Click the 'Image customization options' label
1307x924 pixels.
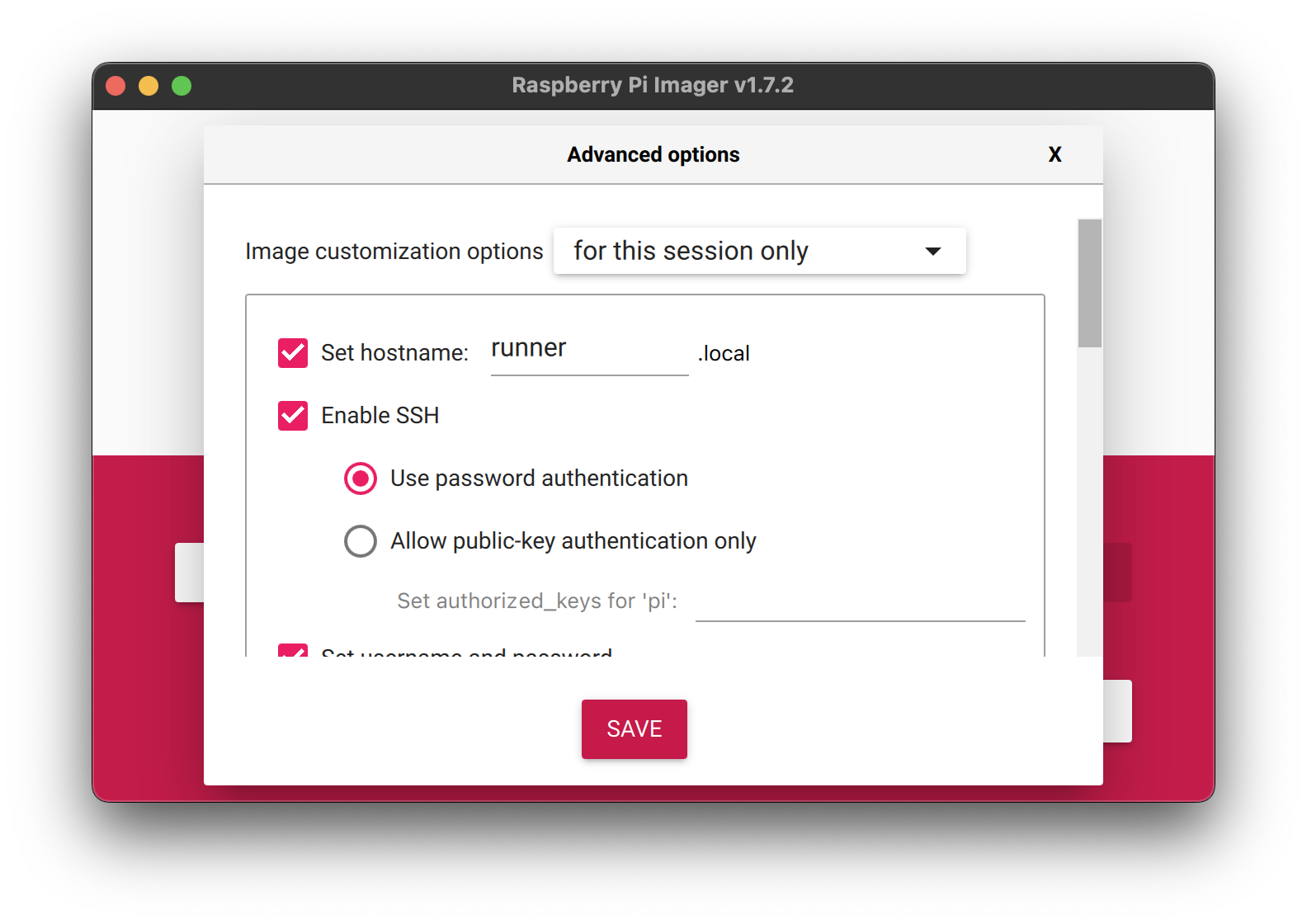pos(394,252)
